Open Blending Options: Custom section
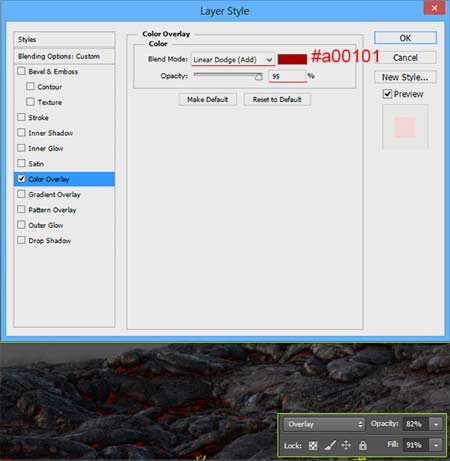Image resolution: width=450 pixels, height=461 pixels. click(x=64, y=56)
